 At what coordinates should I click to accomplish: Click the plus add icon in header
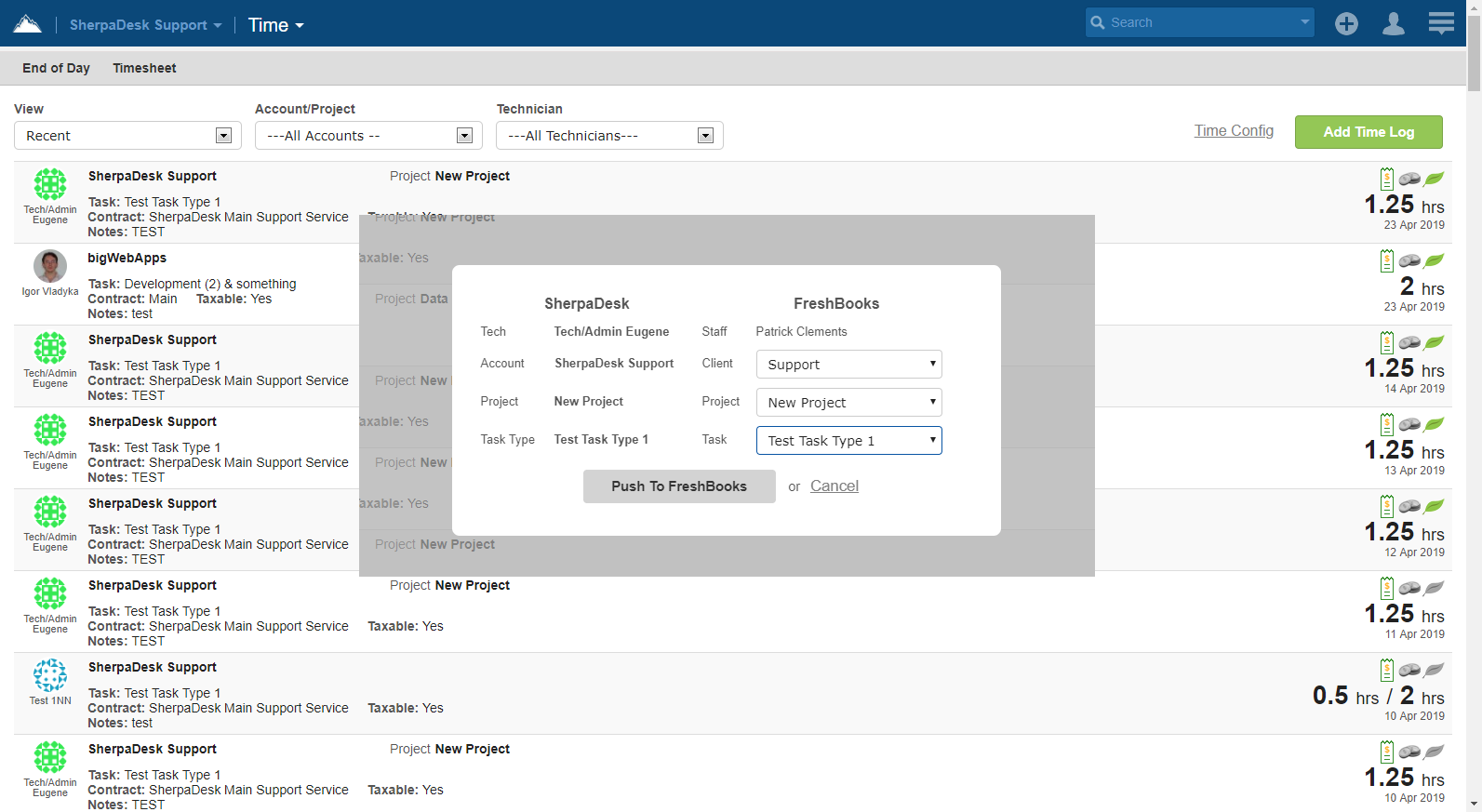click(1346, 24)
